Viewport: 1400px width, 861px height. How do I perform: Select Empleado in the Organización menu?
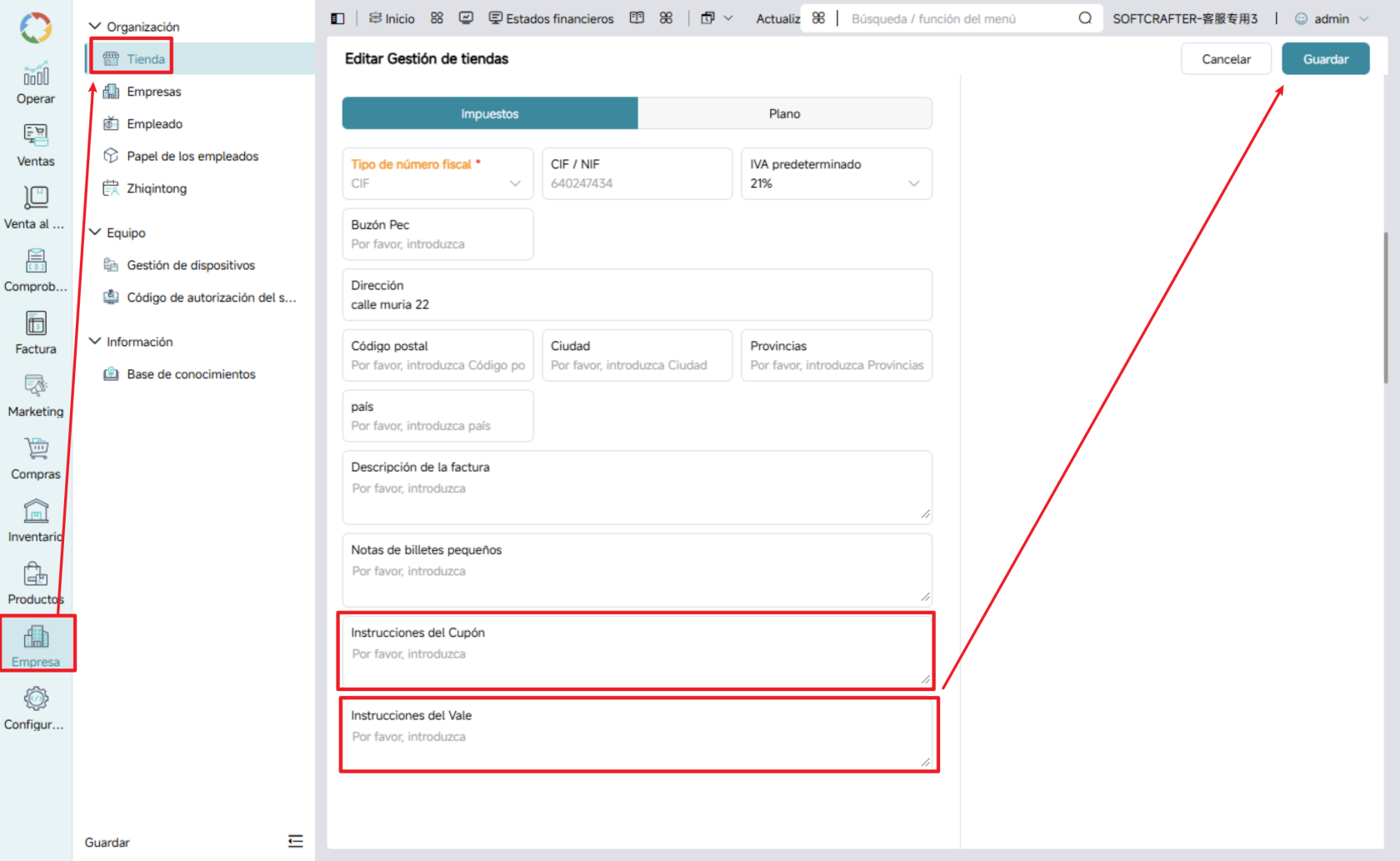coord(155,123)
